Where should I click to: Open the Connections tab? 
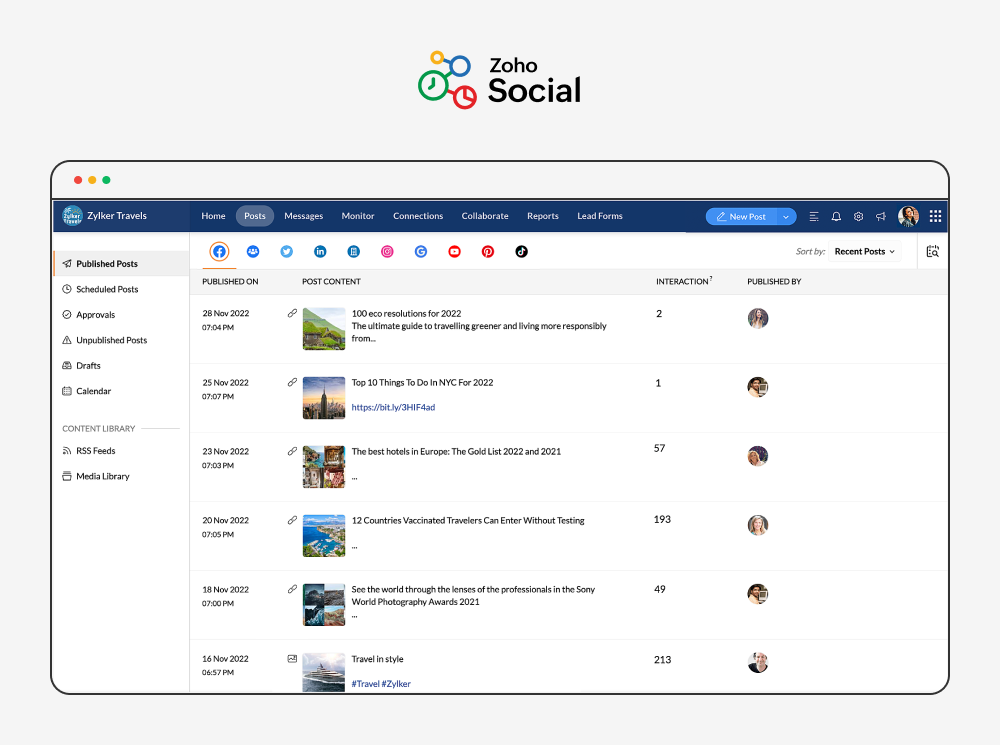[418, 216]
